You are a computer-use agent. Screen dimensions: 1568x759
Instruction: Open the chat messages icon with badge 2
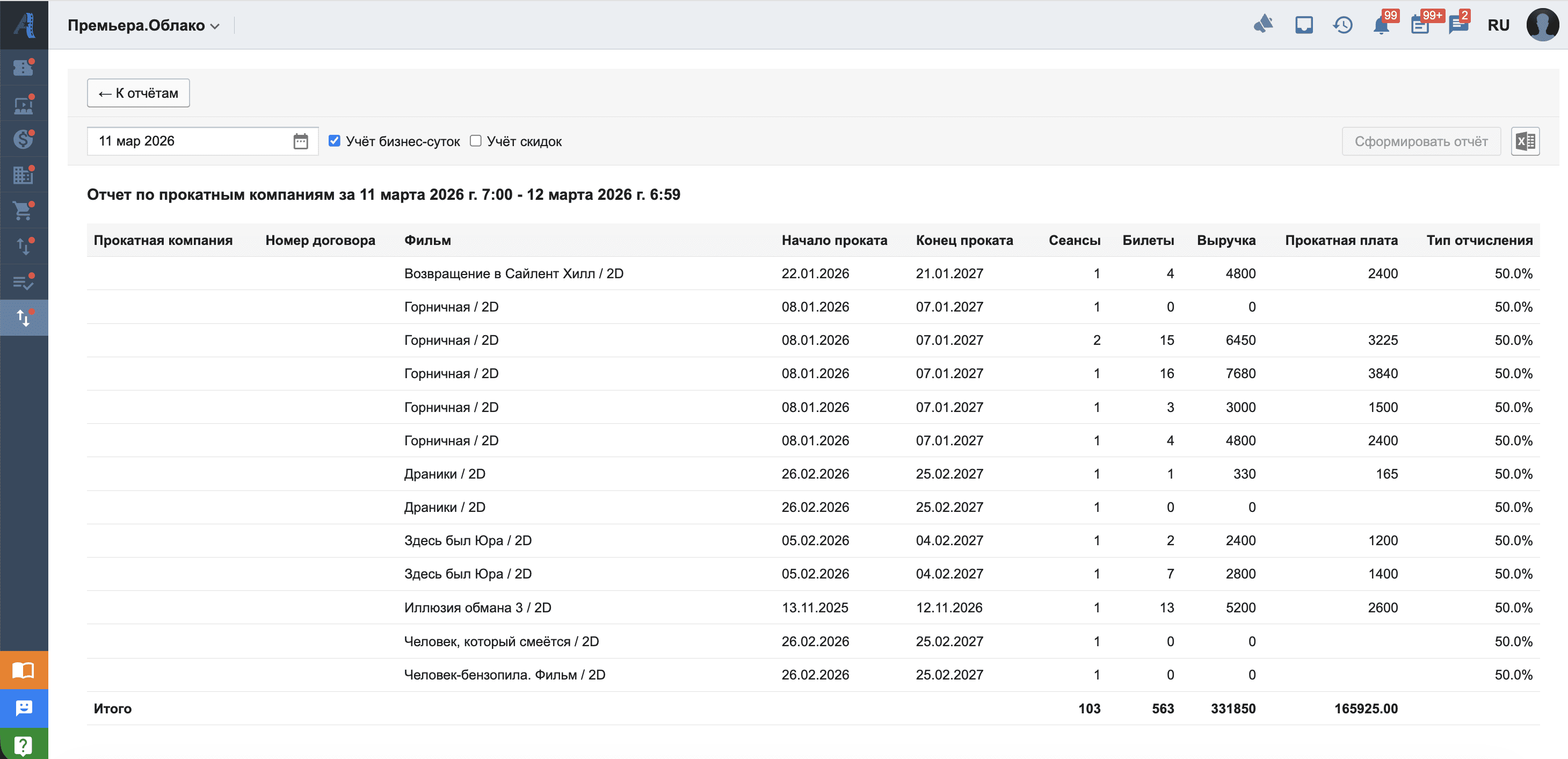pyautogui.click(x=1458, y=26)
